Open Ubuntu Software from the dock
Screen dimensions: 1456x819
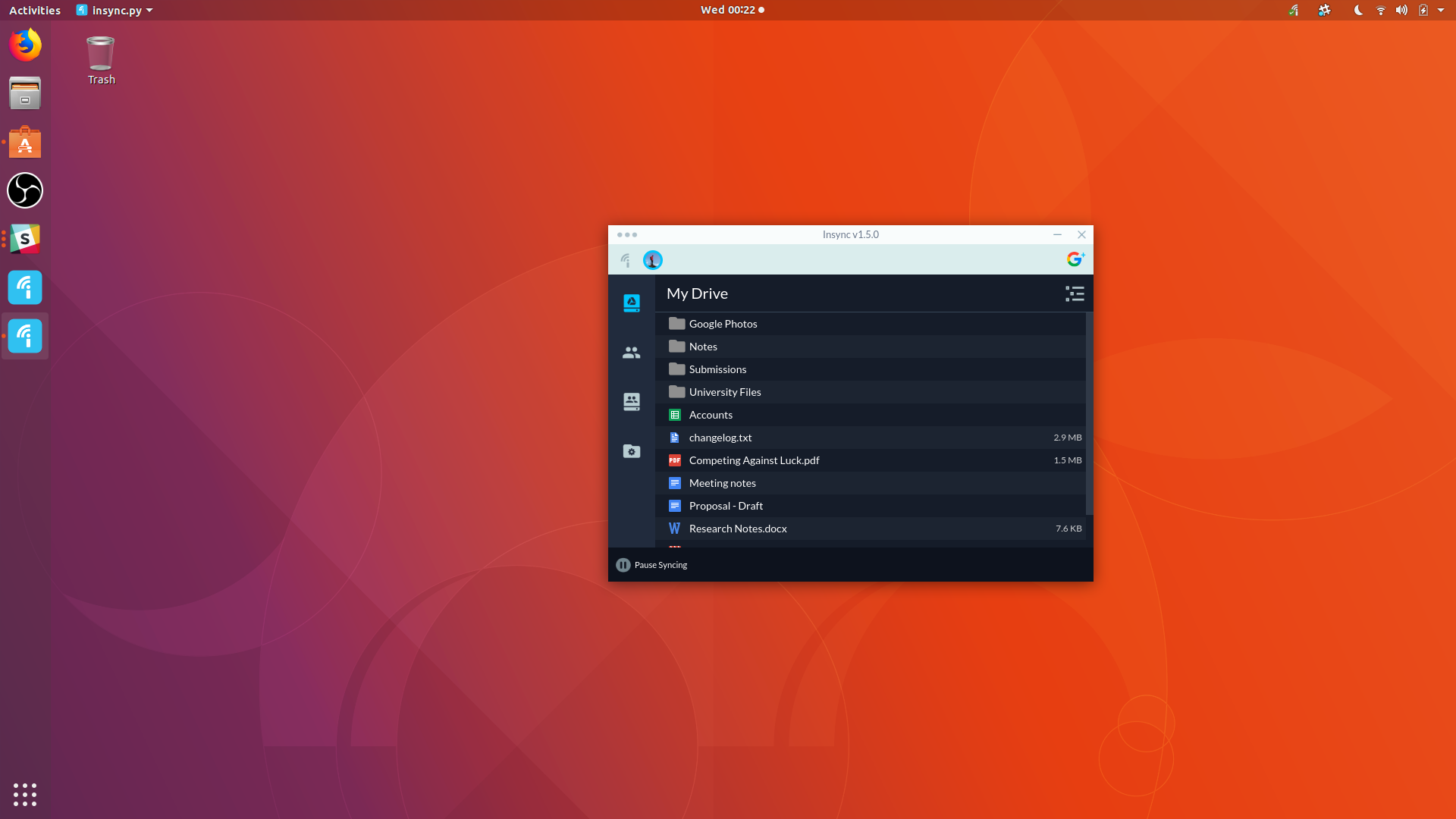pyautogui.click(x=25, y=142)
